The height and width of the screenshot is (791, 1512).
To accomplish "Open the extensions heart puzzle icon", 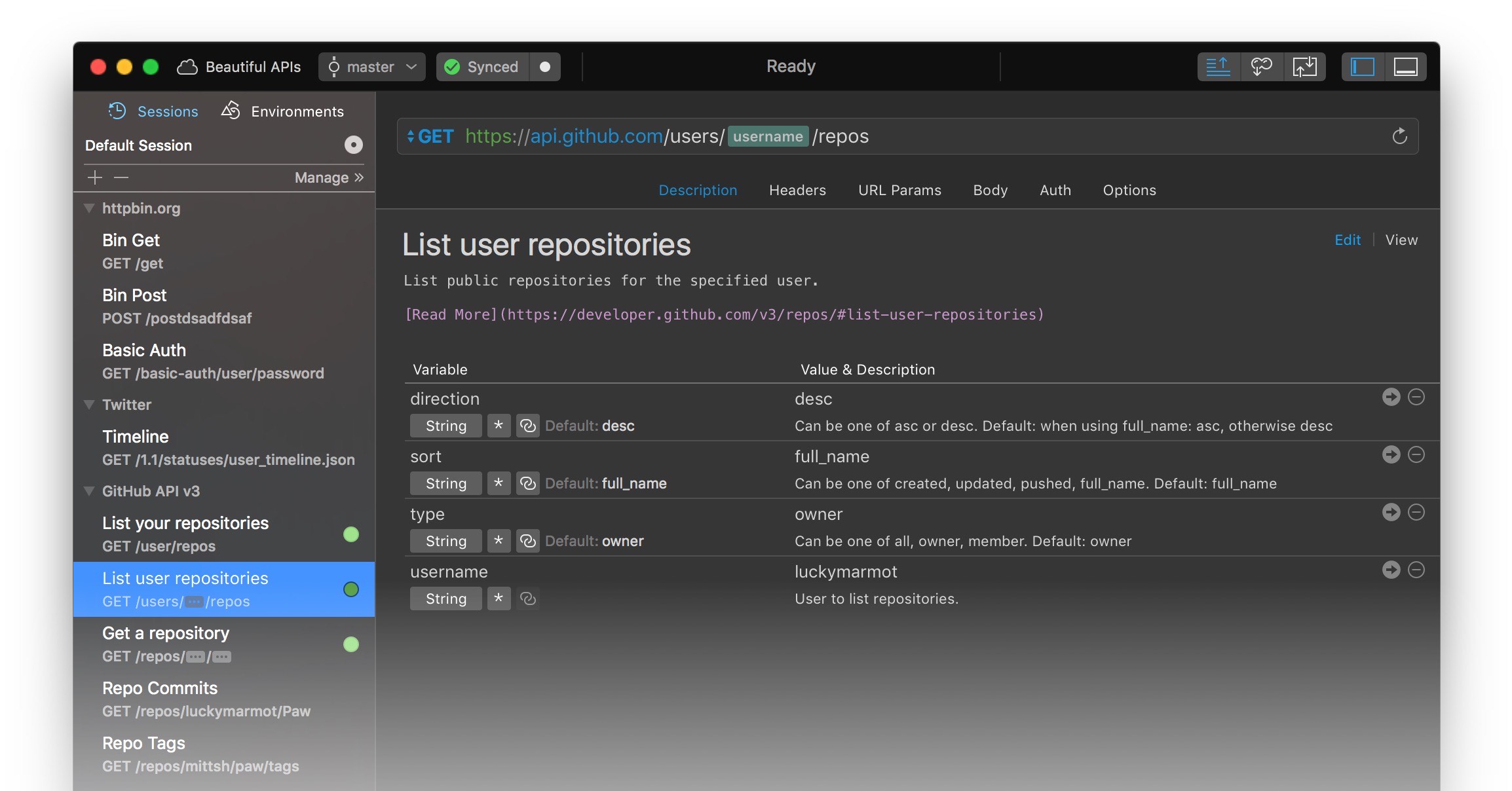I will tap(1262, 67).
